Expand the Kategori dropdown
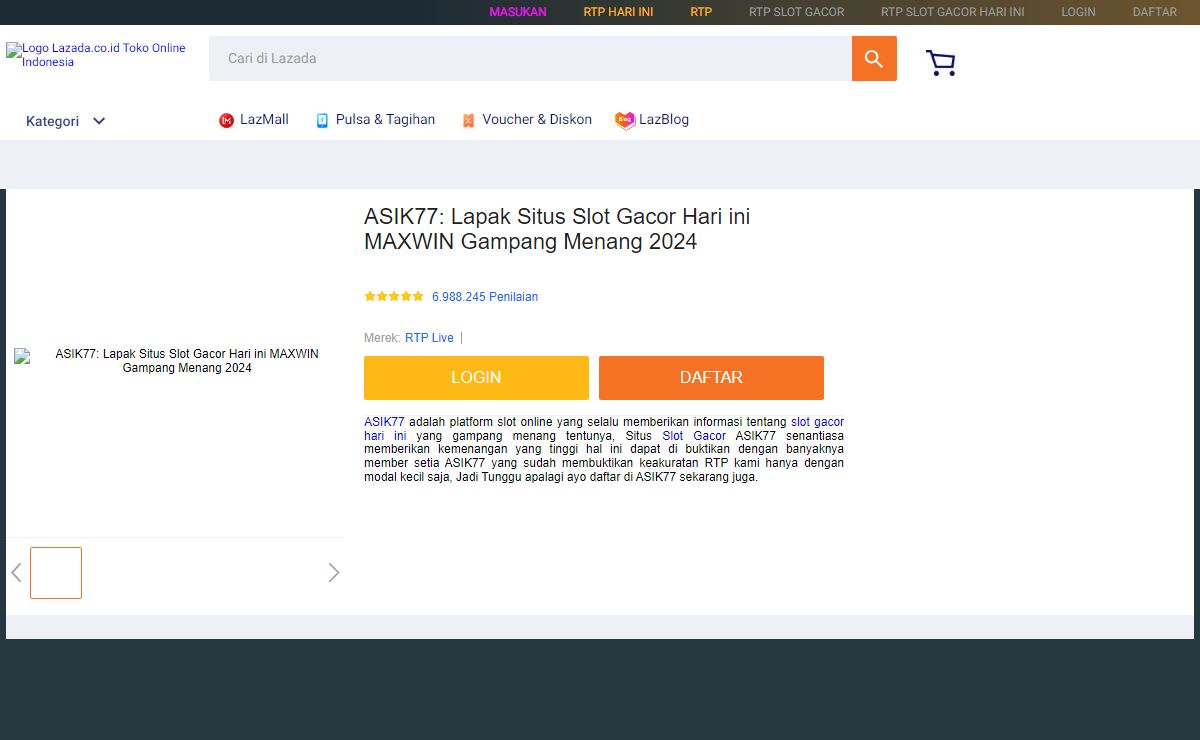 coord(66,121)
